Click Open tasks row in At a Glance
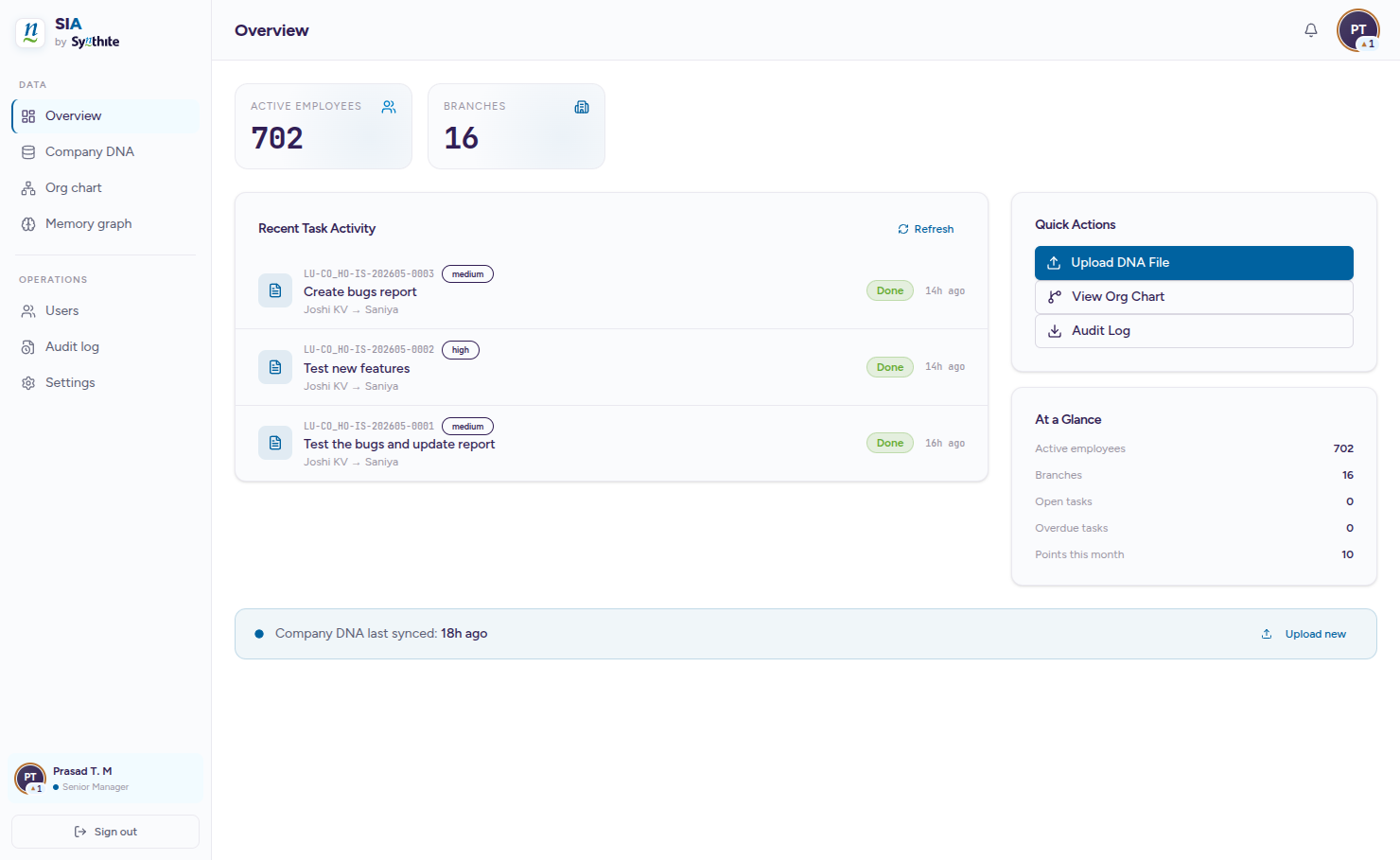 click(x=1194, y=502)
